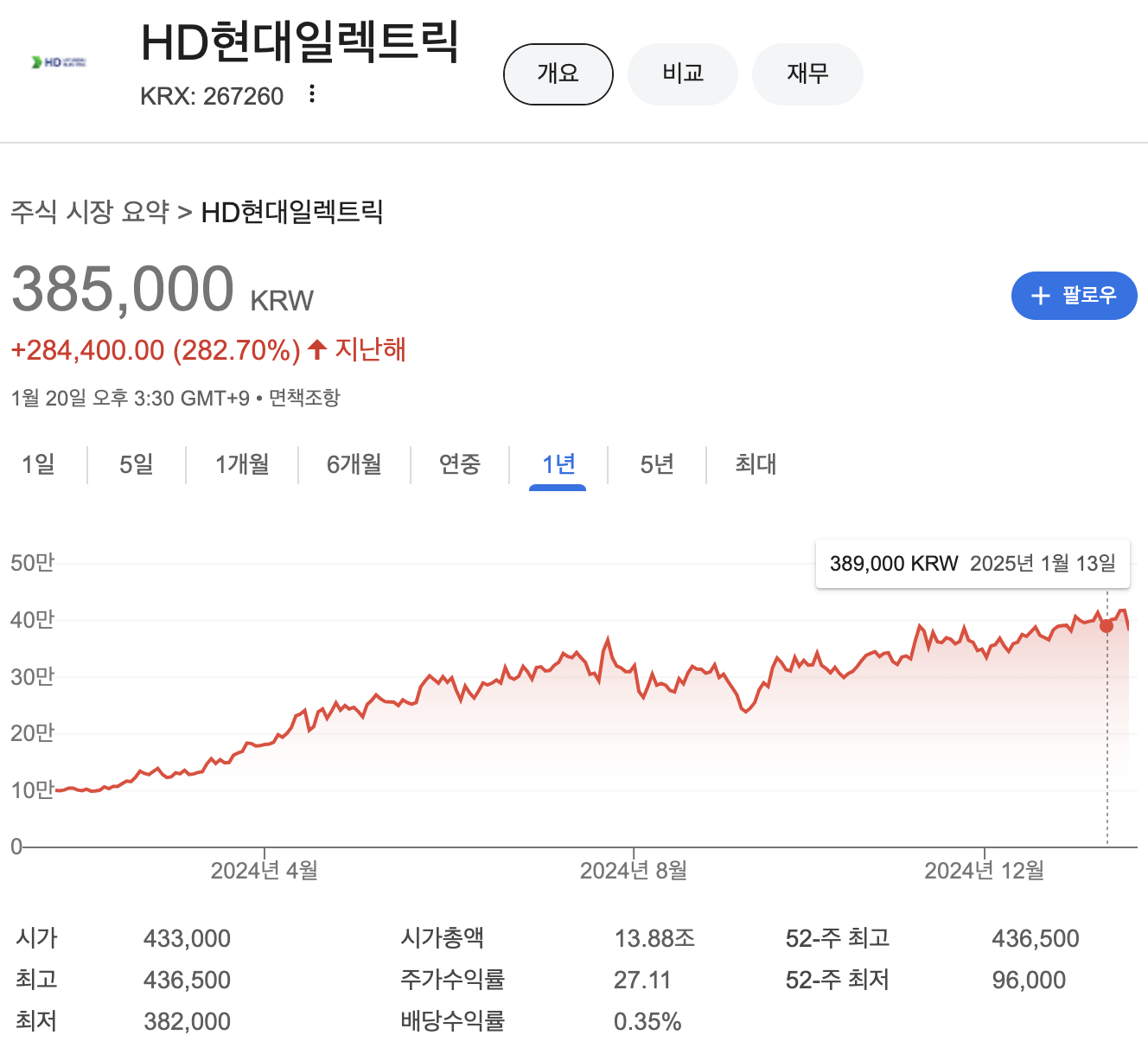This screenshot has width=1148, height=1048.
Task: Click the 50만 y-axis label
Action: pos(32,563)
